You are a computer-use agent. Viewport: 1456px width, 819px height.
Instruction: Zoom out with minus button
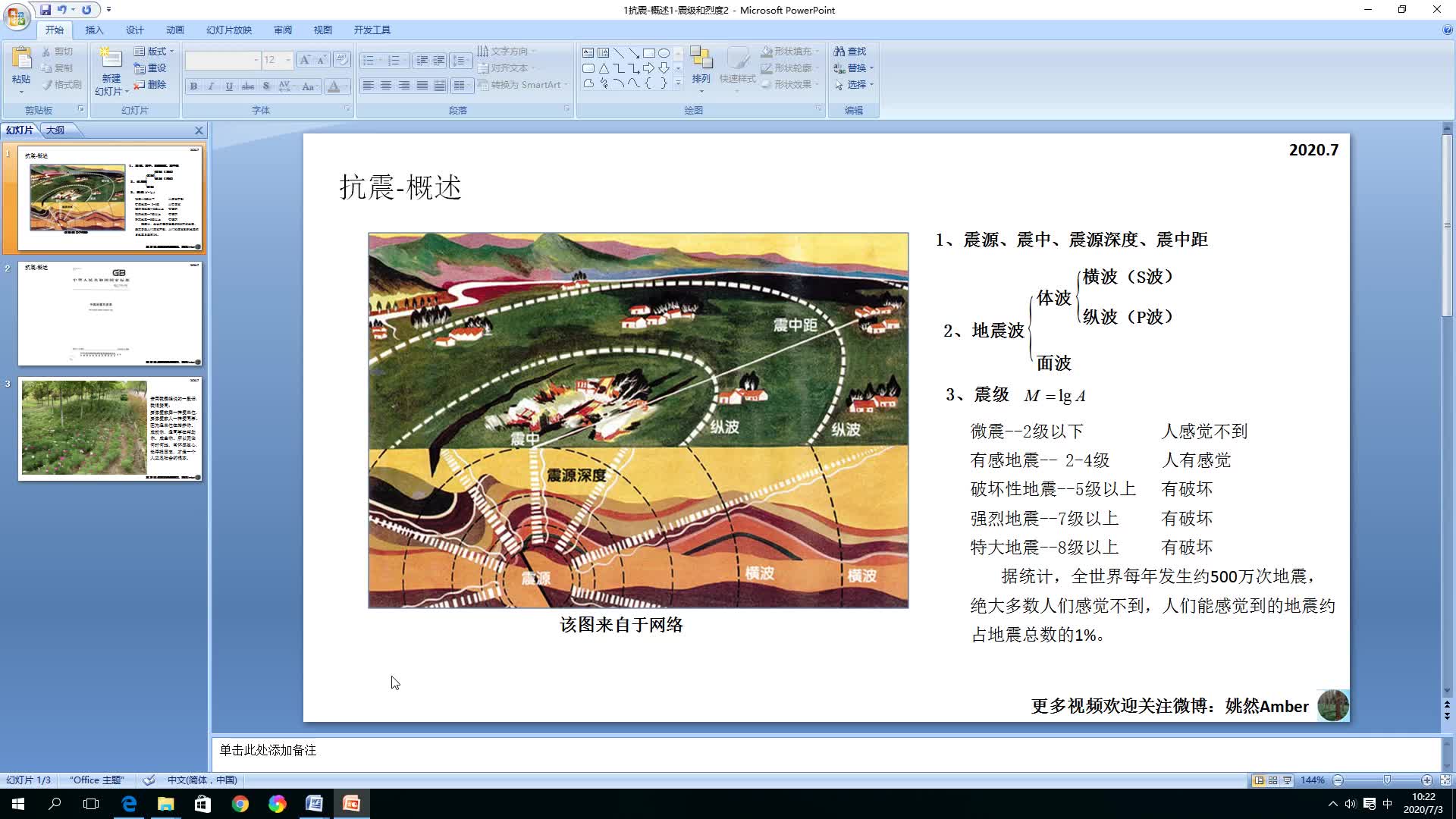[1338, 780]
